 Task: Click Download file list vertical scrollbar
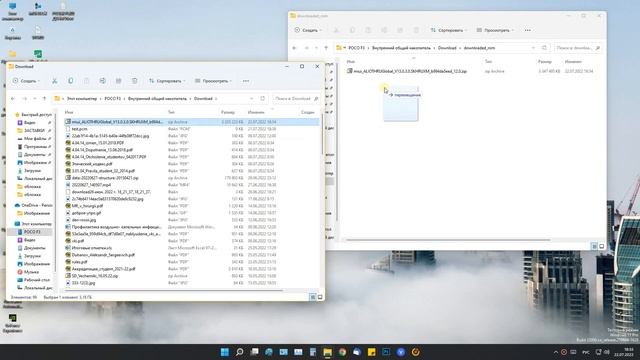[322, 135]
